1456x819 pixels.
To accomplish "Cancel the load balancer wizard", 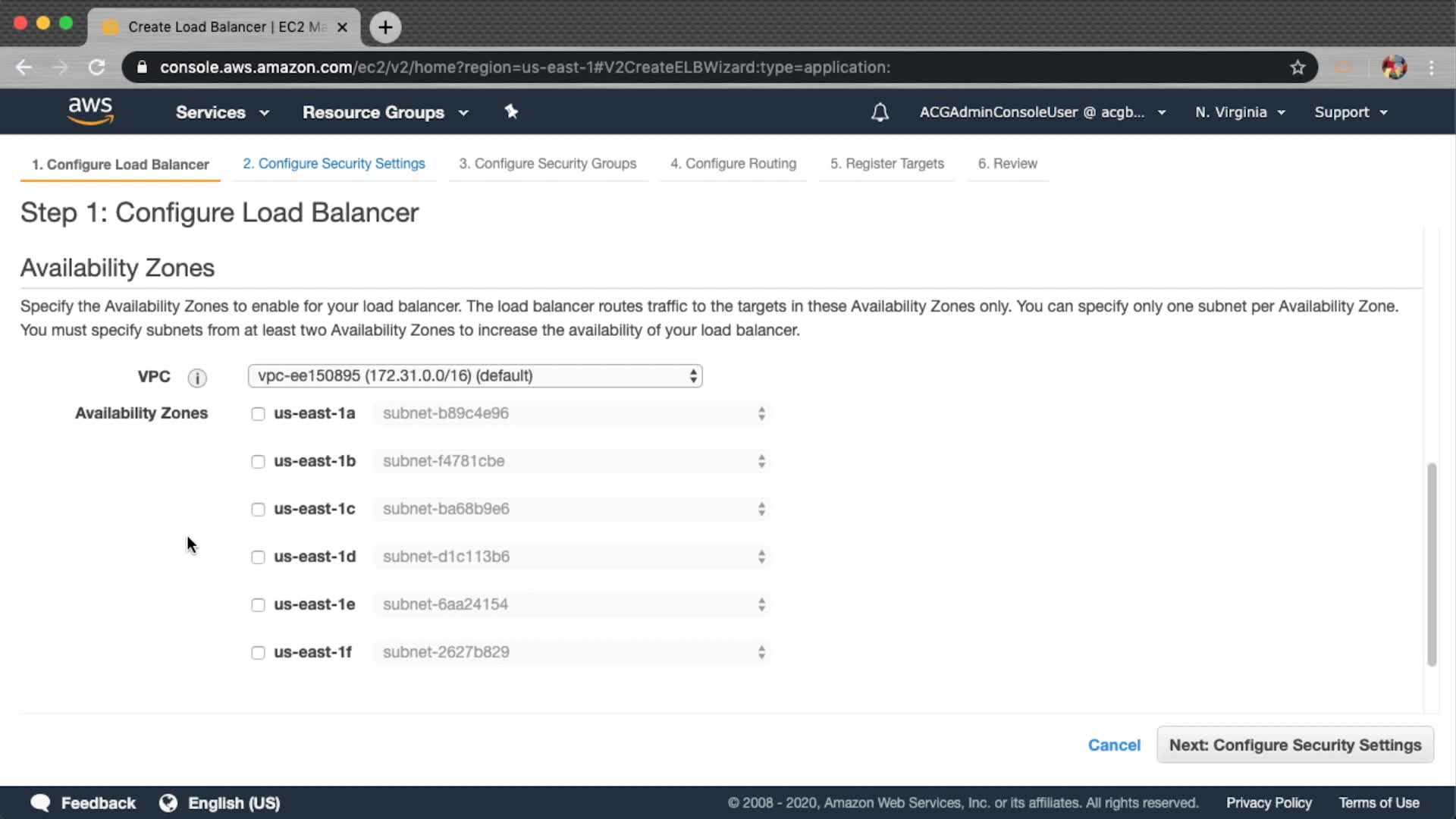I will 1113,745.
